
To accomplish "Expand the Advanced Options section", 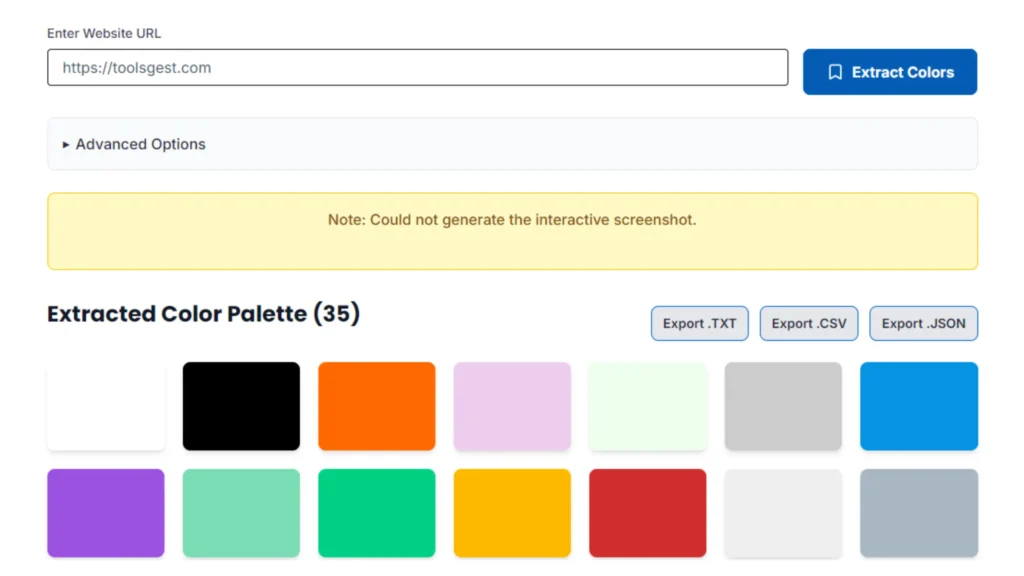I will pos(134,144).
